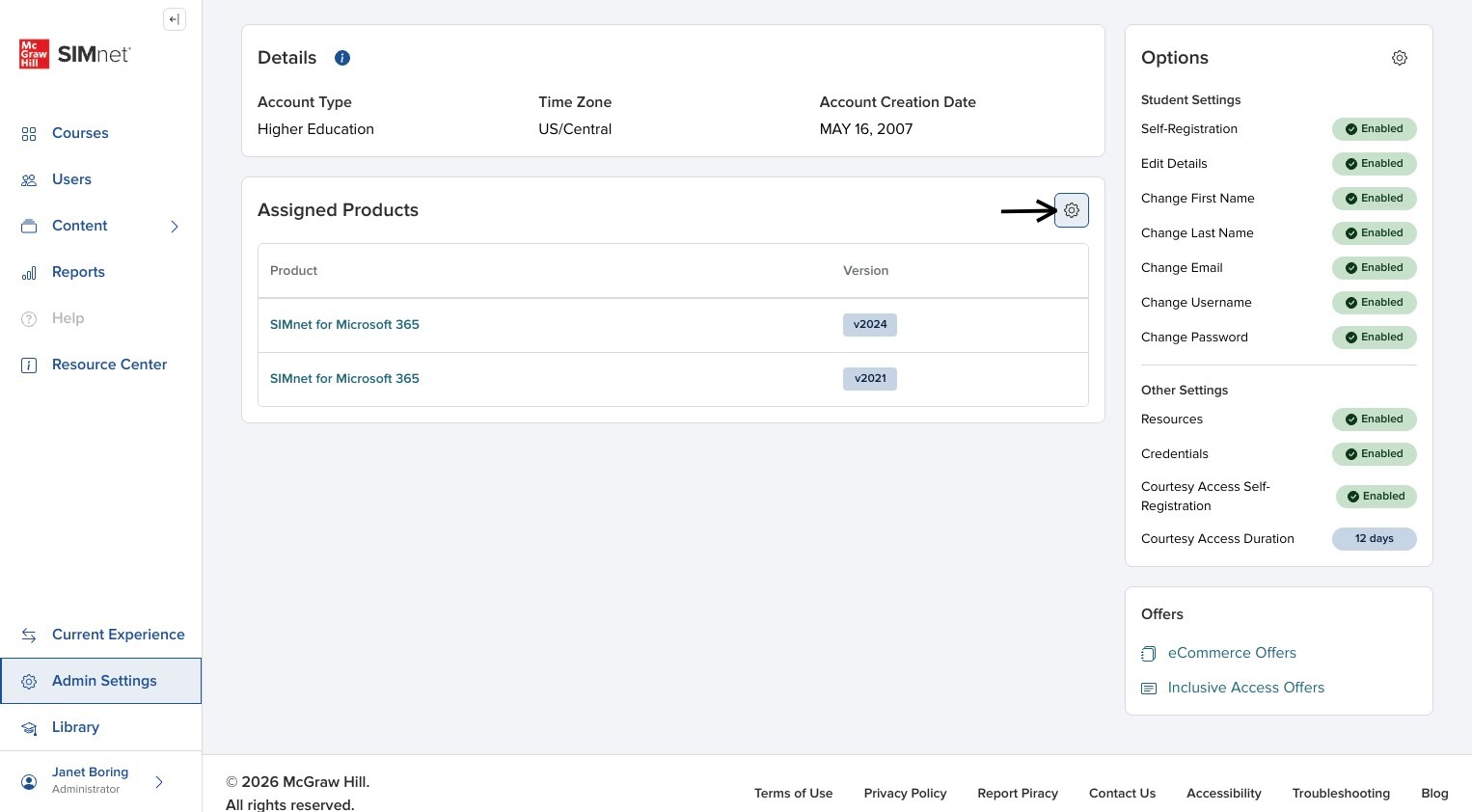Open the Library
The height and width of the screenshot is (812, 1472).
[x=75, y=727]
